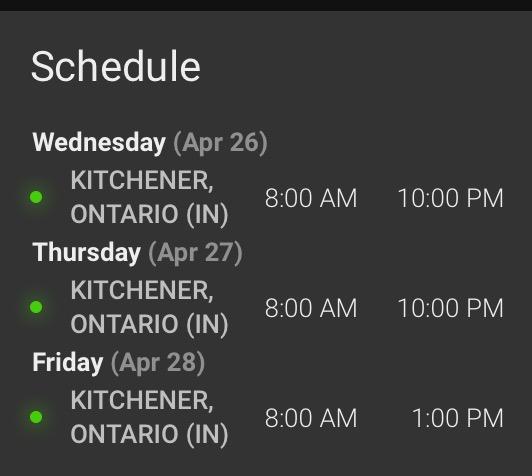
Task: Select Friday's KITCHENER, ONTARIO (IN) location
Action: pos(149,417)
